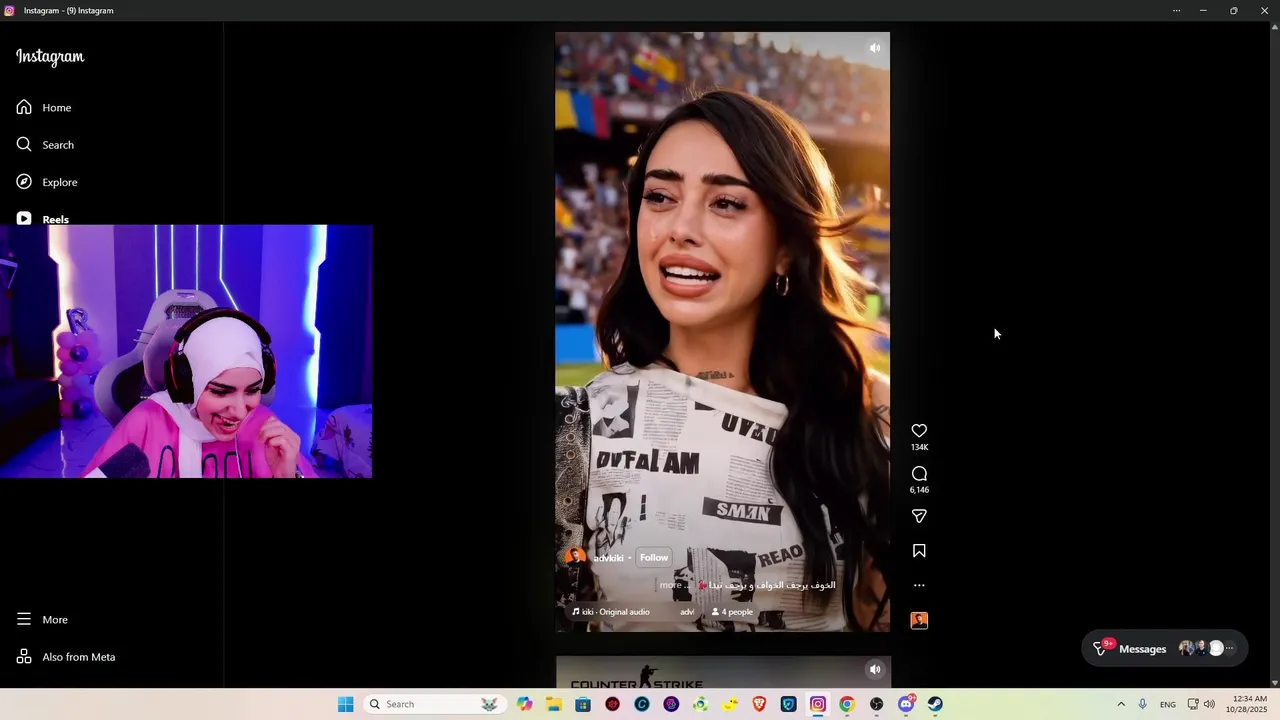Click the messenger icon with 9+ badge
Screen dimensions: 1280x720
pos(1101,648)
